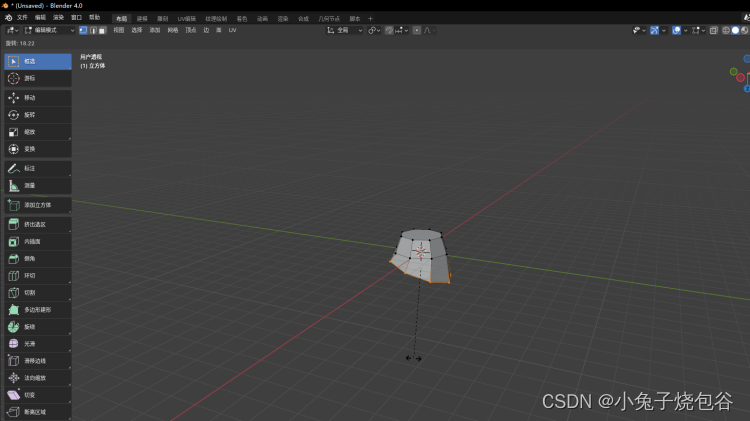The height and width of the screenshot is (421, 750).
Task: Switch to wireframe viewport shading
Action: click(726, 30)
